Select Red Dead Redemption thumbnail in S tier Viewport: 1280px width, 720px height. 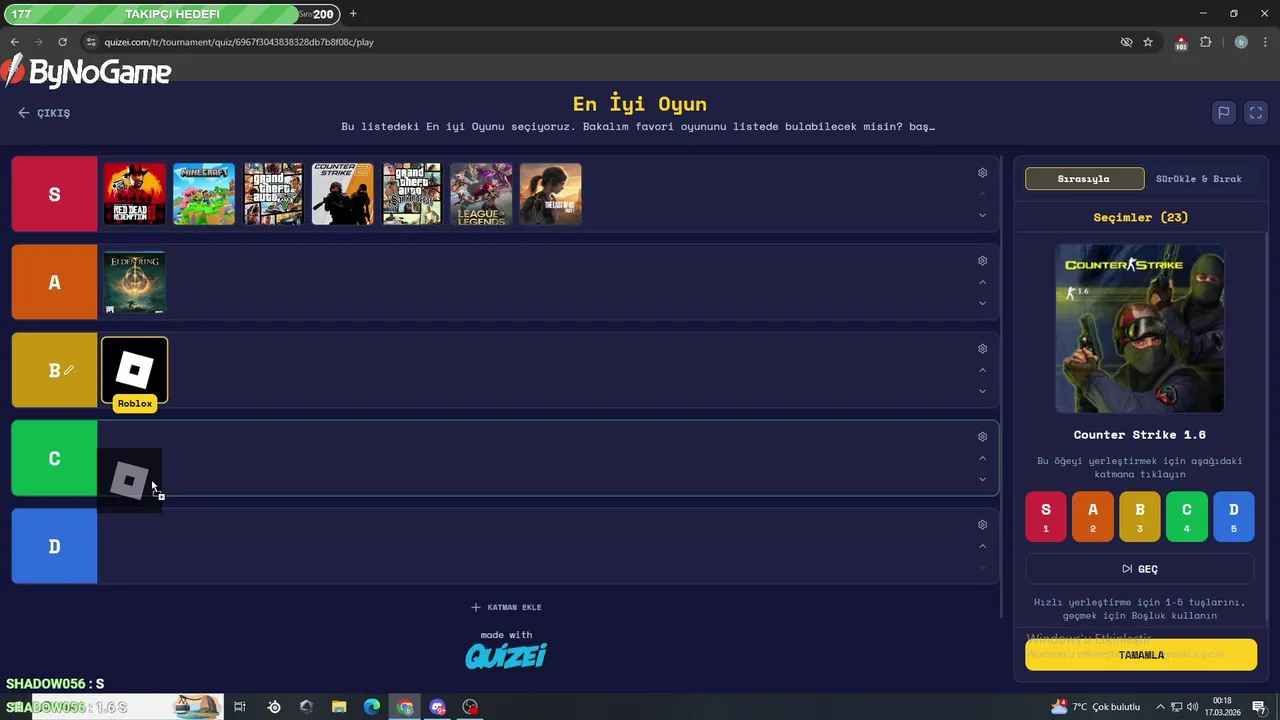(135, 194)
